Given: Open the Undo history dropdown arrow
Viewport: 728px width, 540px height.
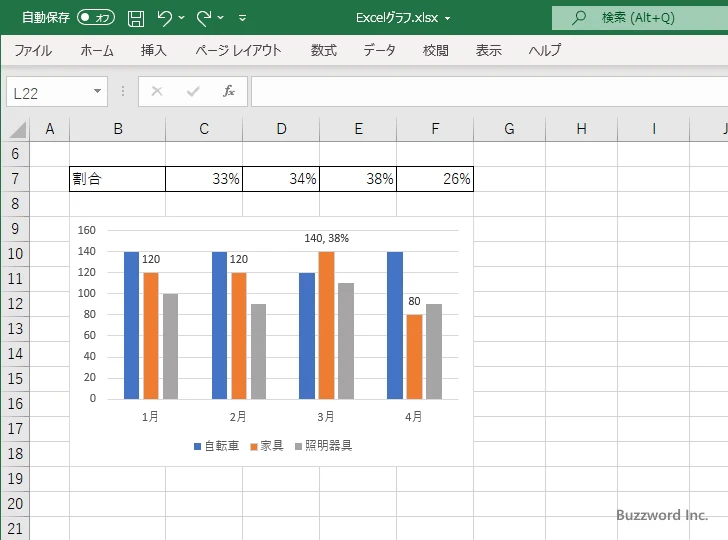Looking at the screenshot, I should pos(182,18).
